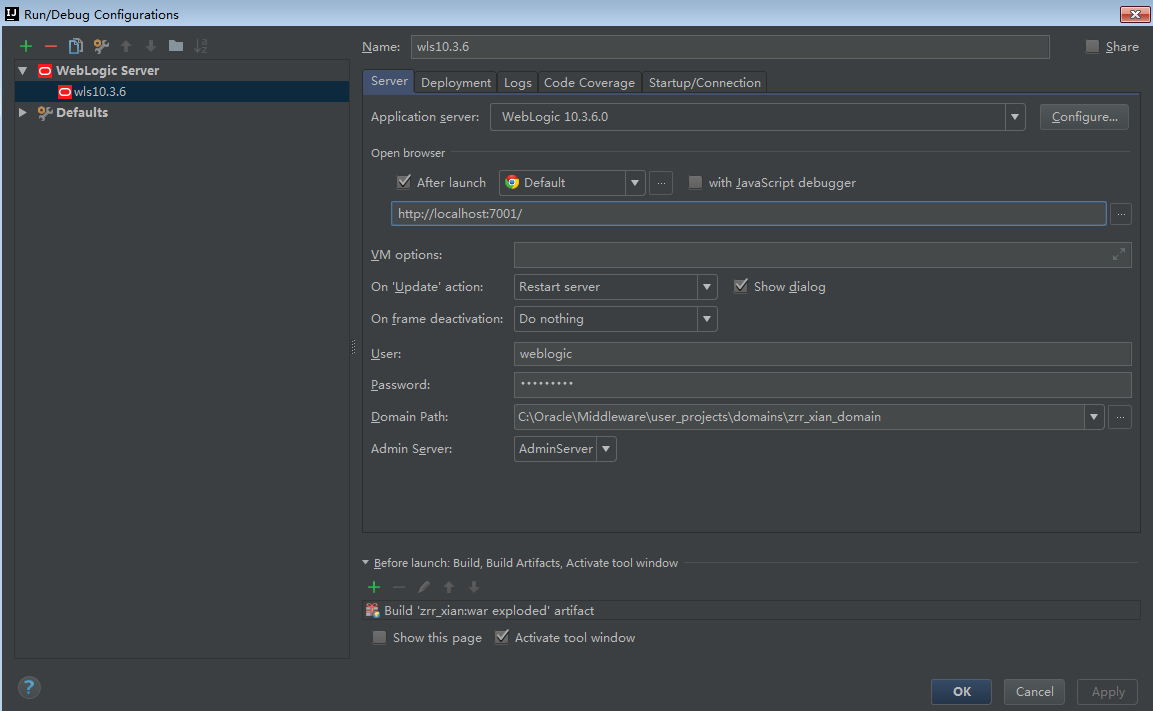
Task: Open the Default browser dropdown
Action: click(635, 183)
